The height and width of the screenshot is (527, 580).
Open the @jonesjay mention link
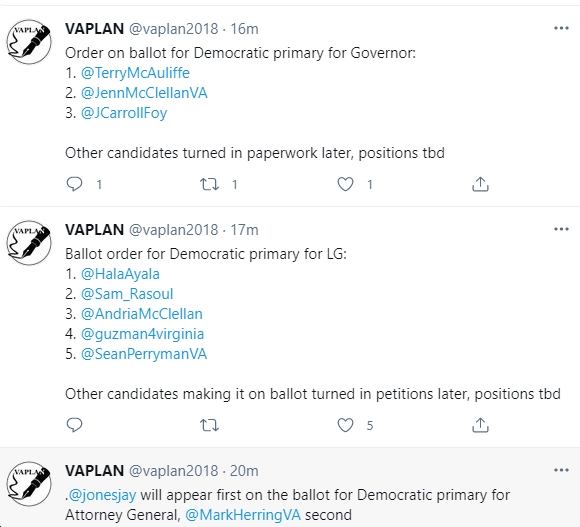102,495
